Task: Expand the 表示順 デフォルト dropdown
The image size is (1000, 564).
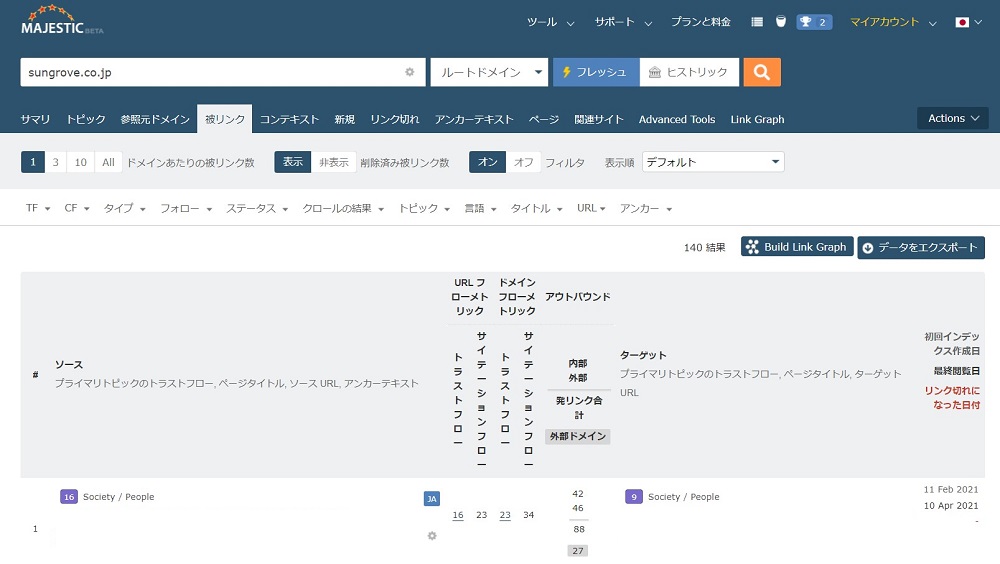Action: [x=713, y=162]
